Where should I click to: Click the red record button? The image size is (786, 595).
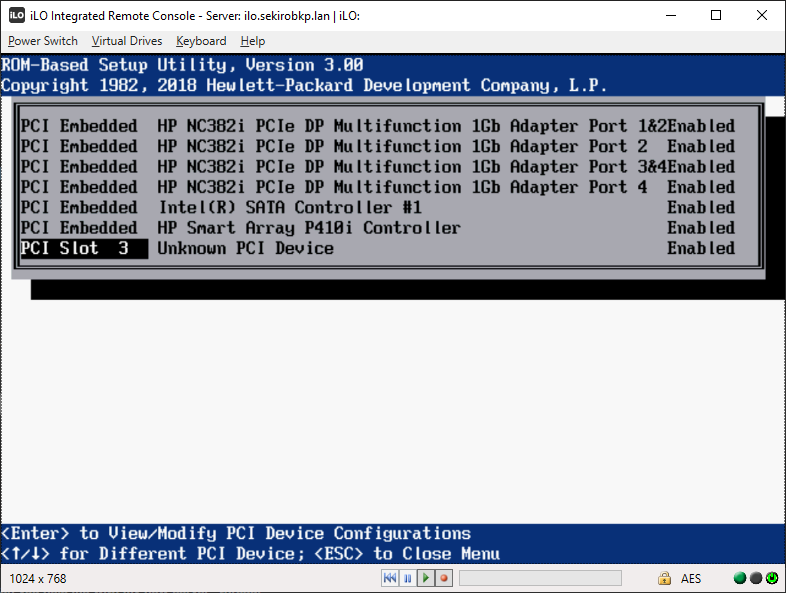click(444, 578)
